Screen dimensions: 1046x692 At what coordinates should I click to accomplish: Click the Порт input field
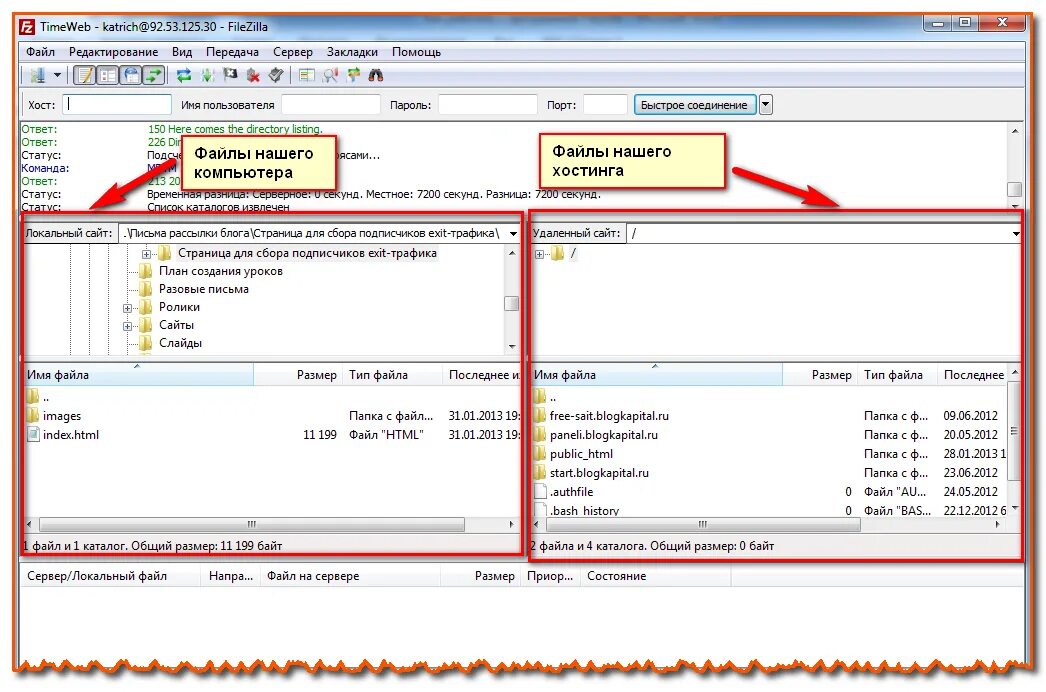pyautogui.click(x=605, y=105)
